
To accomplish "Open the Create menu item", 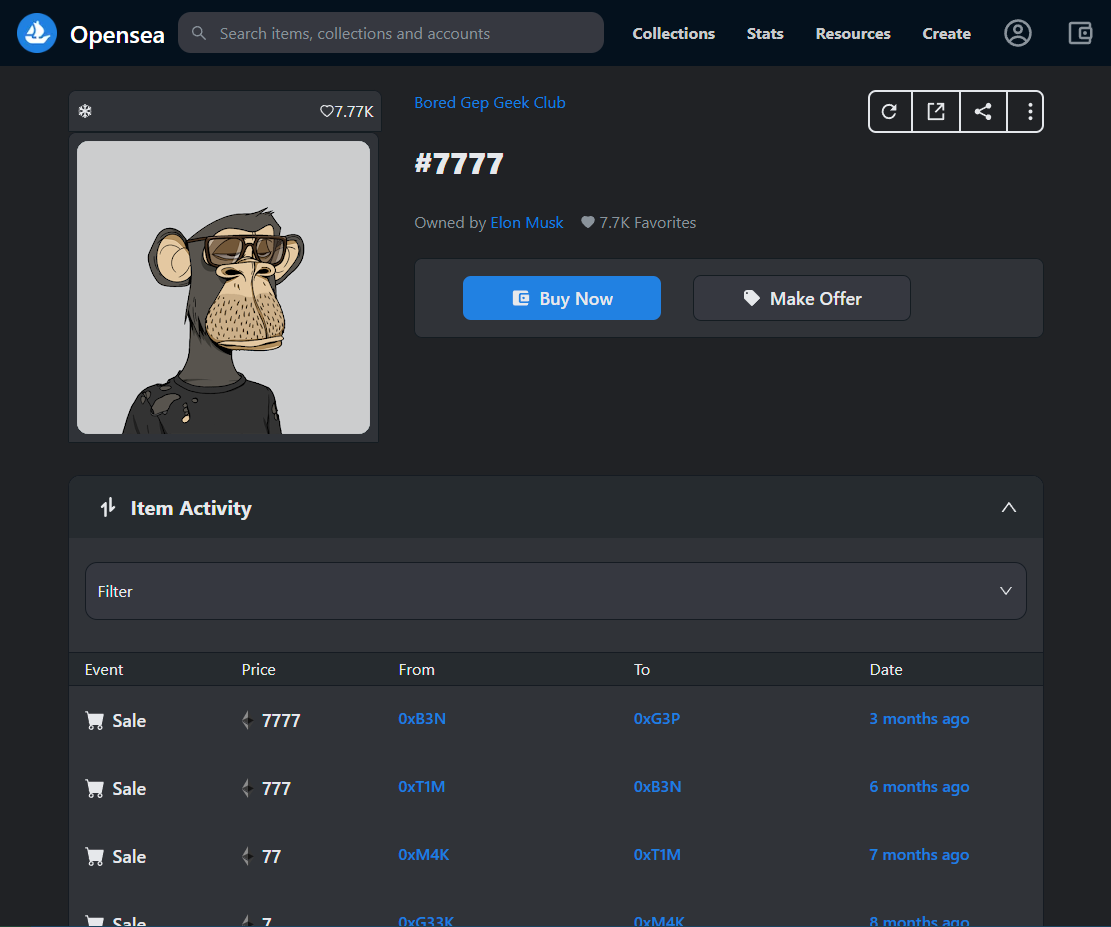I will [946, 33].
